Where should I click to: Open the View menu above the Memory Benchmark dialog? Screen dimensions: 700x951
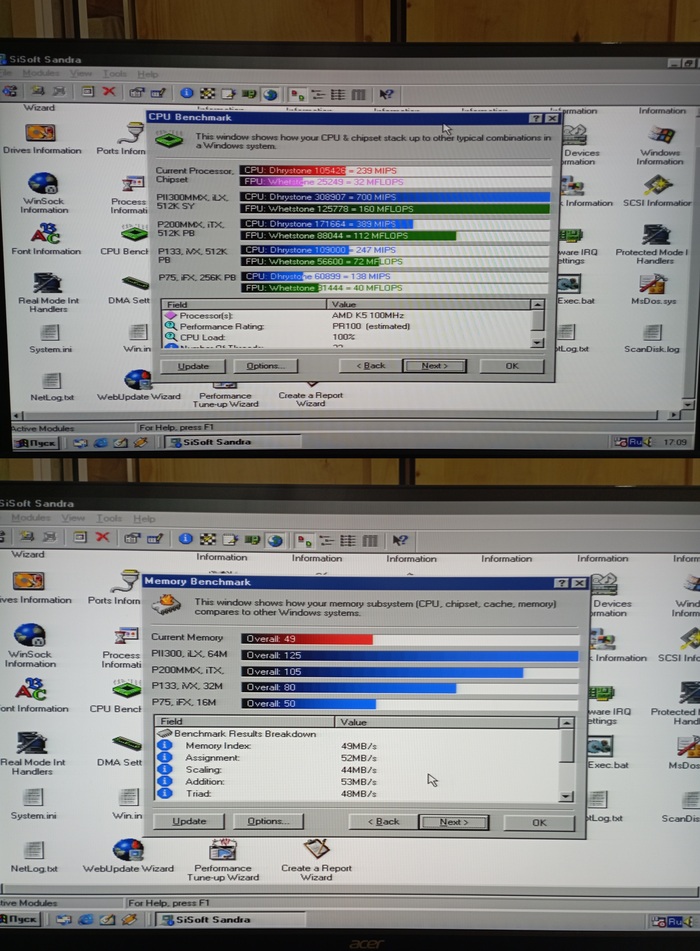tap(73, 518)
